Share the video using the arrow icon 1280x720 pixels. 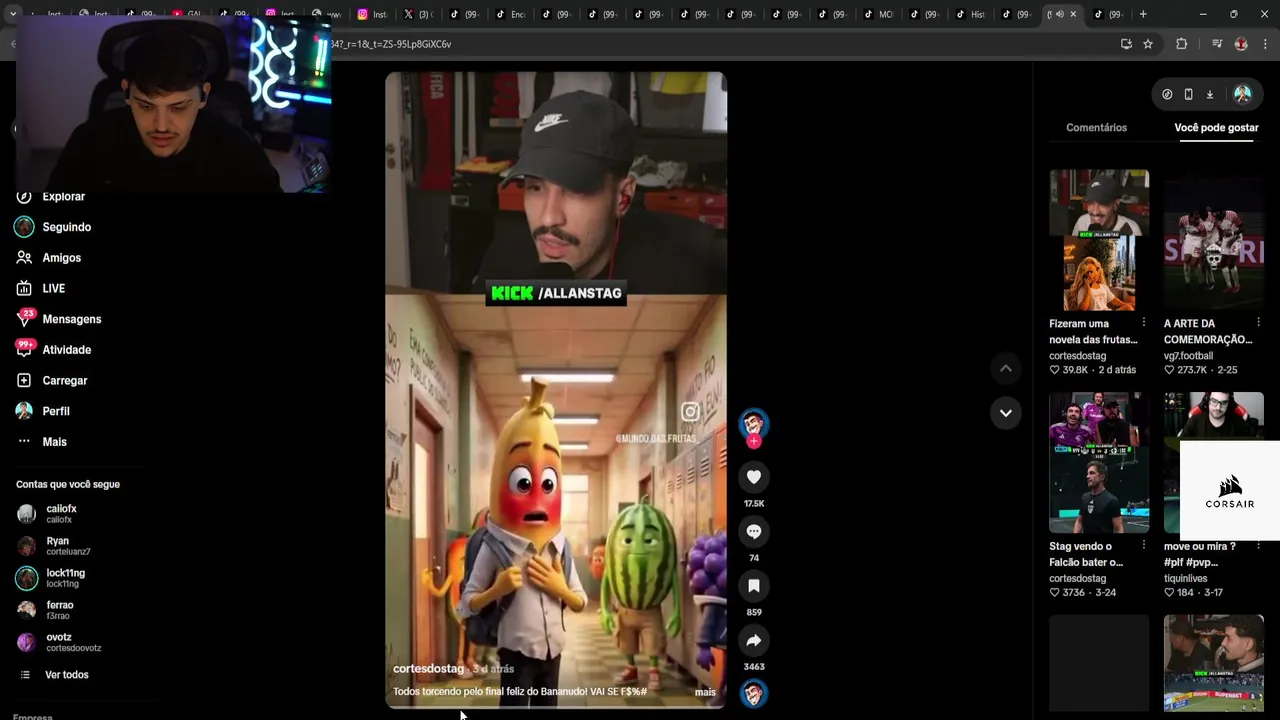pos(754,640)
